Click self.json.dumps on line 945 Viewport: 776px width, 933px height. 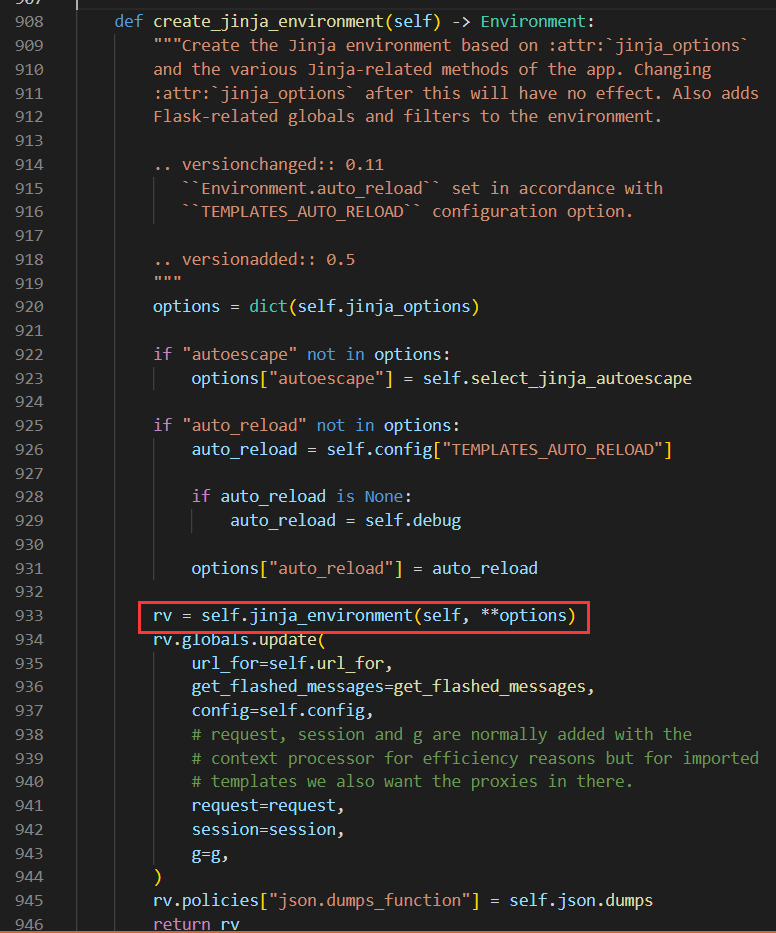[x=581, y=901]
